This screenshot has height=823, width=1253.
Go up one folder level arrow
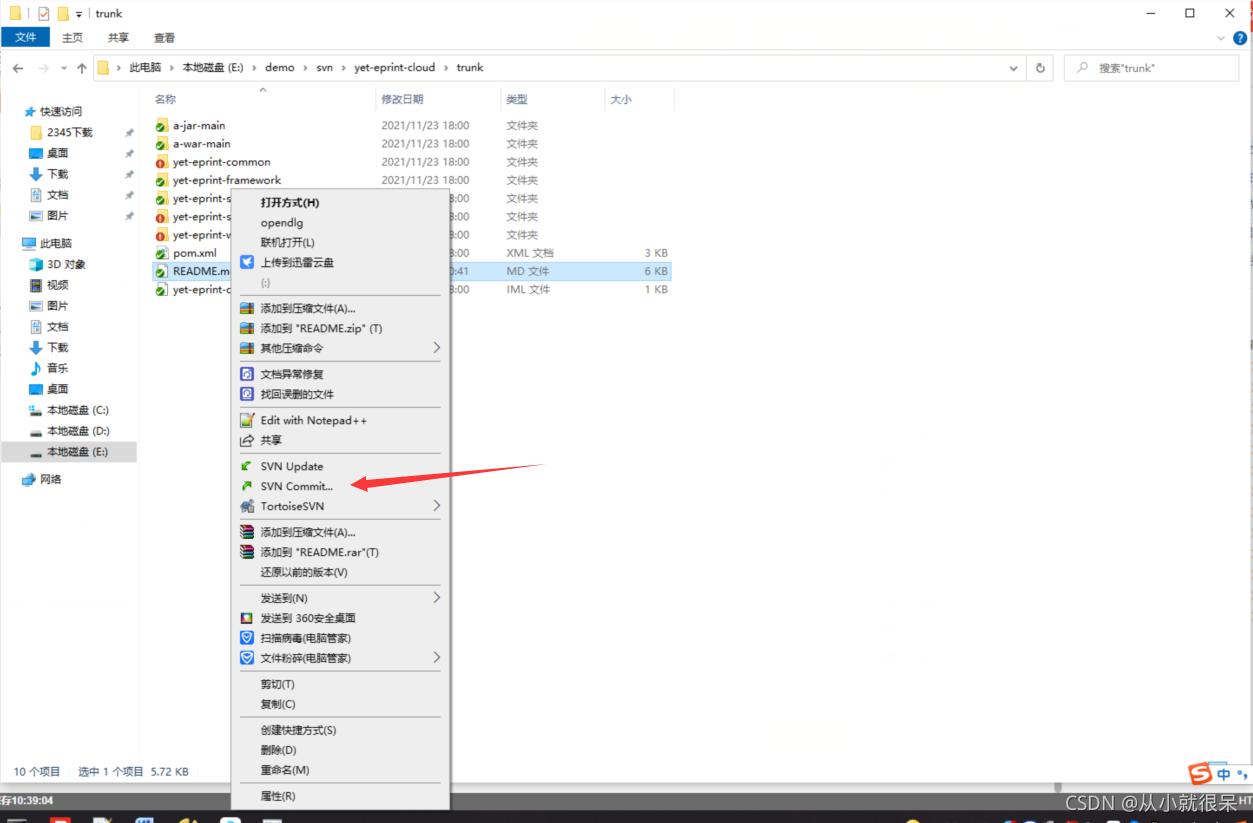82,68
